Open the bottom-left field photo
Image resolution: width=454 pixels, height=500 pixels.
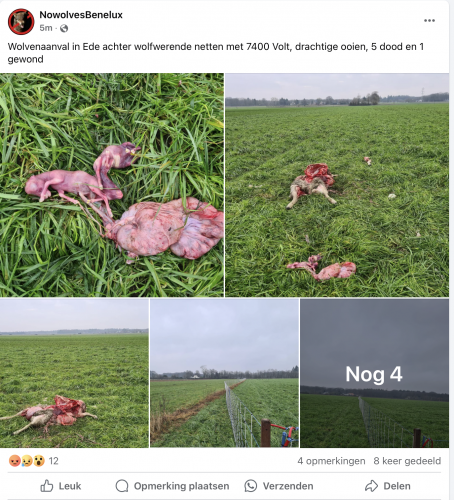tap(74, 373)
